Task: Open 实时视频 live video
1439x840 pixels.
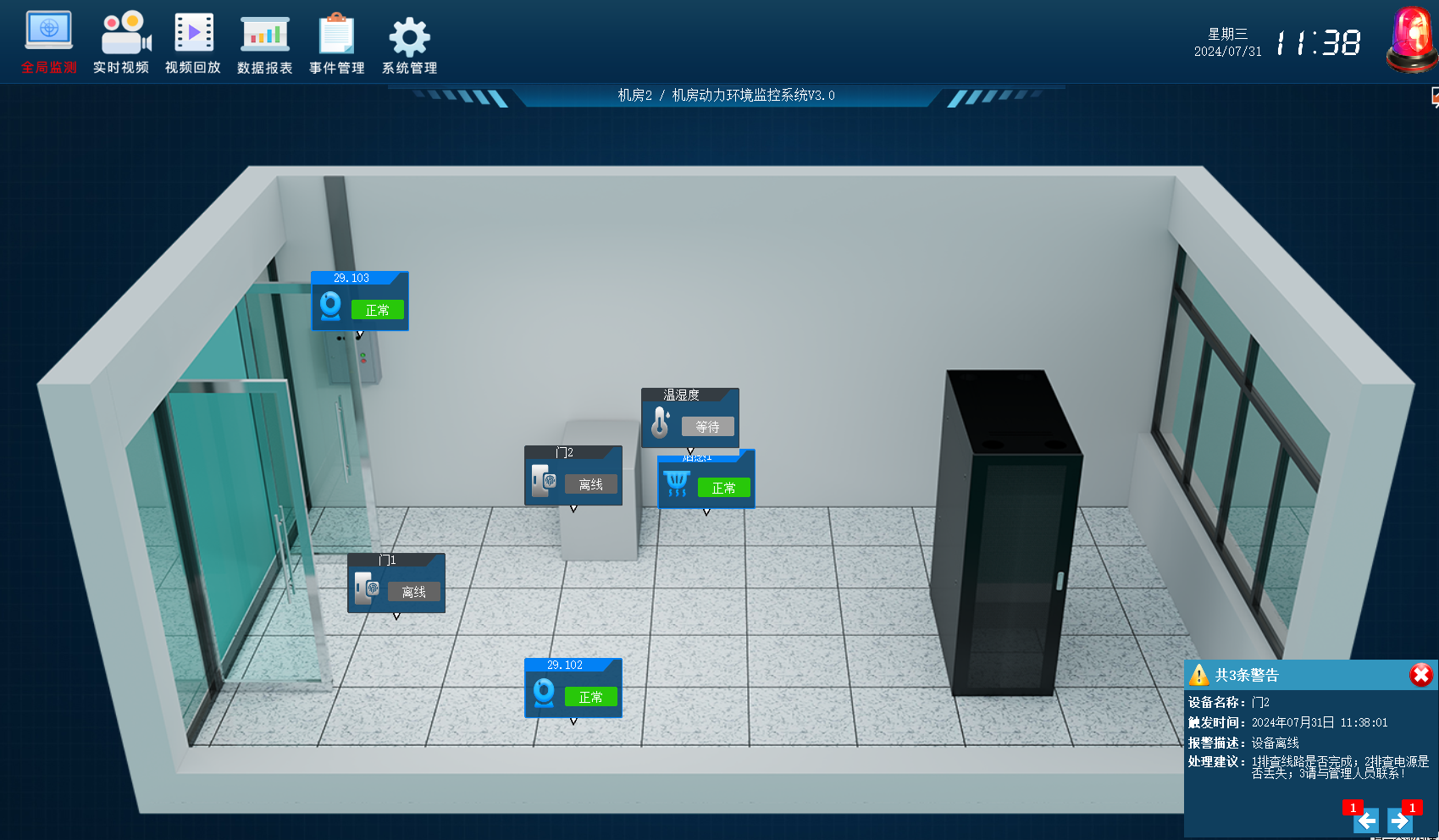Action: click(x=121, y=42)
